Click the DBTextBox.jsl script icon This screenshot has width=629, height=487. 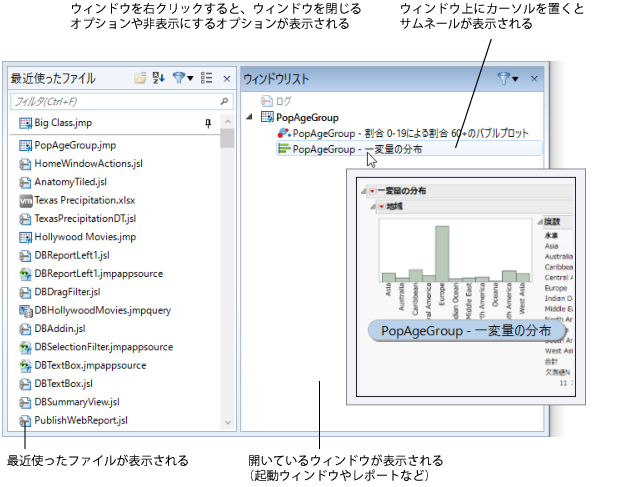(25, 384)
